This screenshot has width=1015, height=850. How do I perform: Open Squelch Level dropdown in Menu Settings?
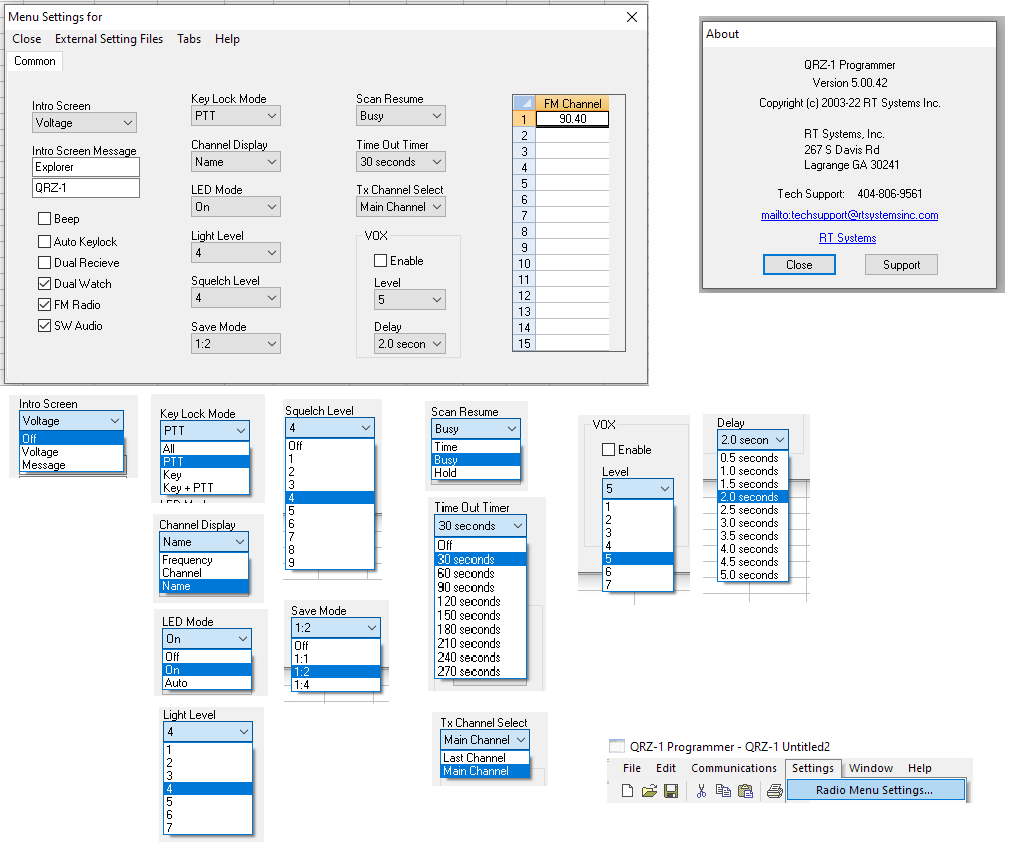point(236,298)
